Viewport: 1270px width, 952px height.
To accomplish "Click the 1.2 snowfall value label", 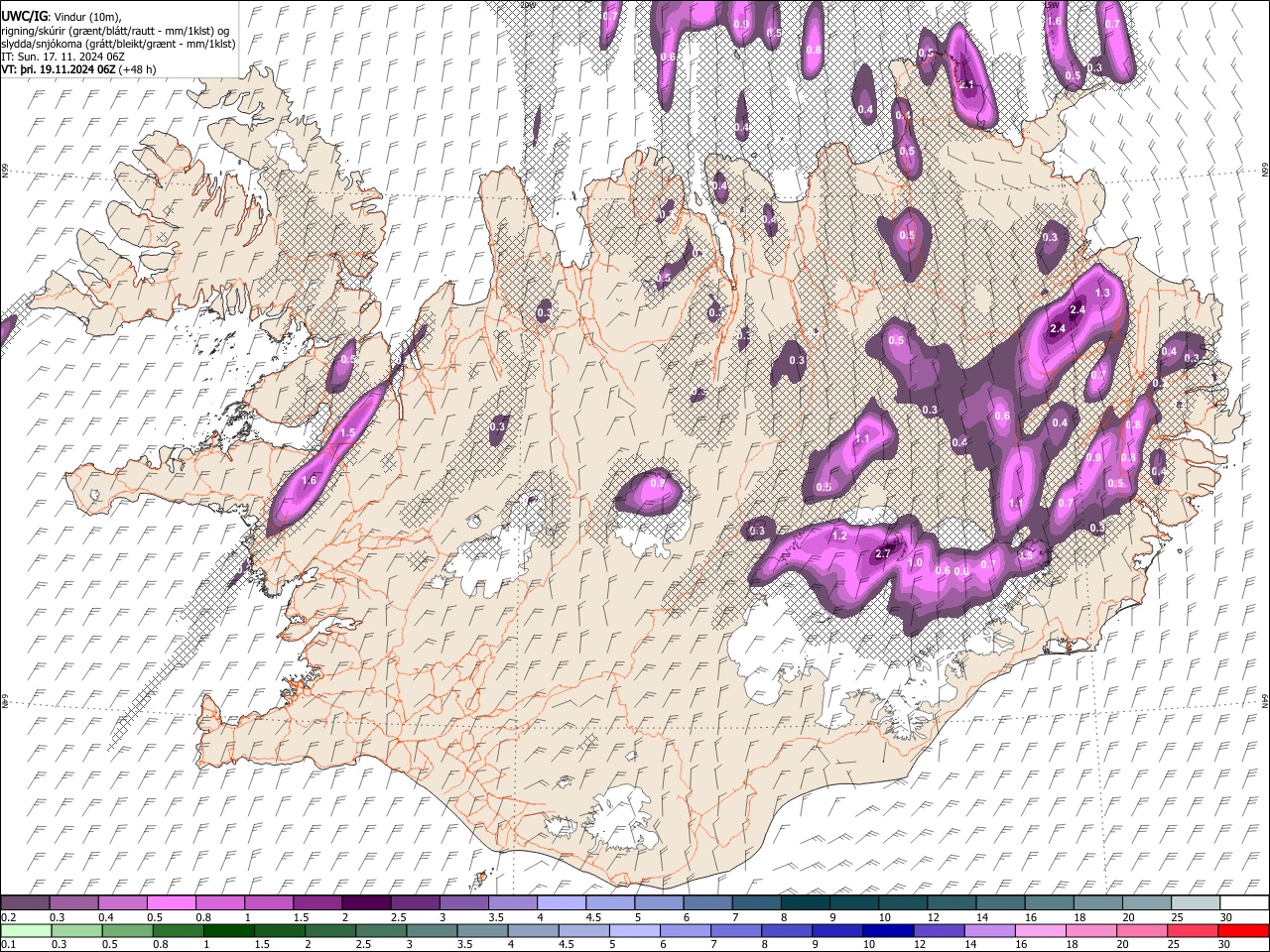I will 838,535.
